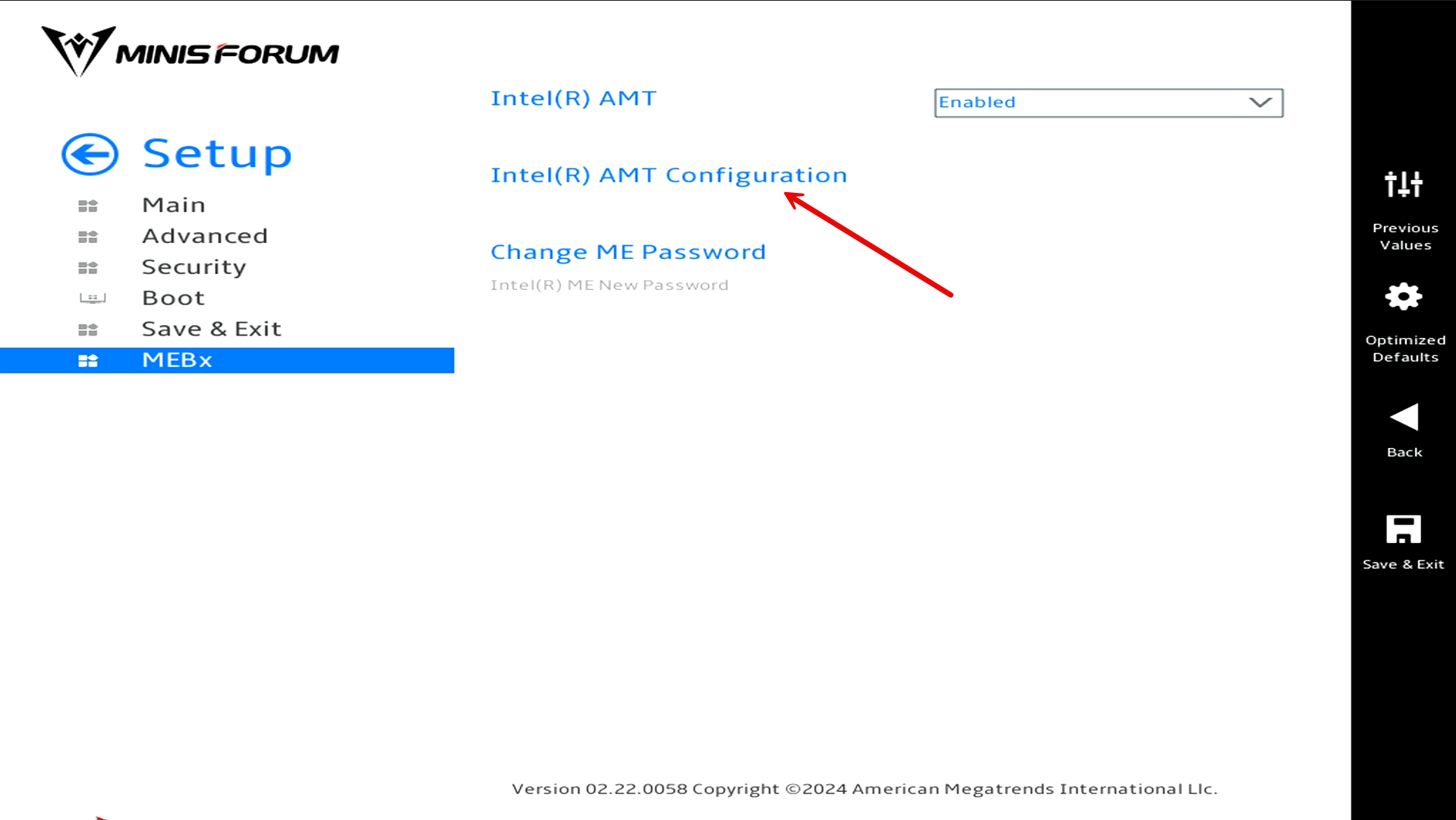Click the Previous Values sliders icon
This screenshot has width=1456, height=820.
(1404, 184)
